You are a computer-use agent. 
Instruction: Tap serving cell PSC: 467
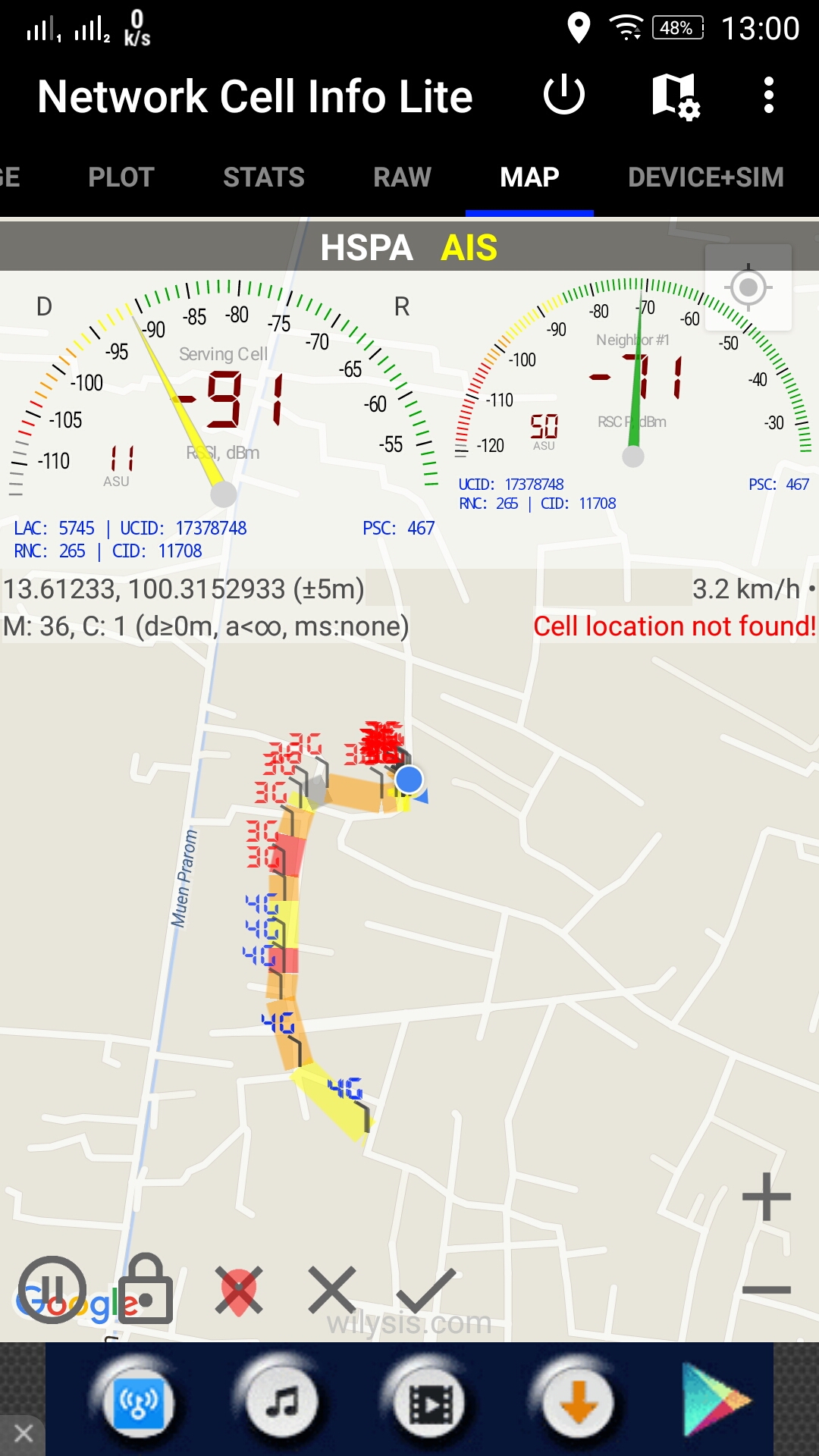pyautogui.click(x=399, y=528)
